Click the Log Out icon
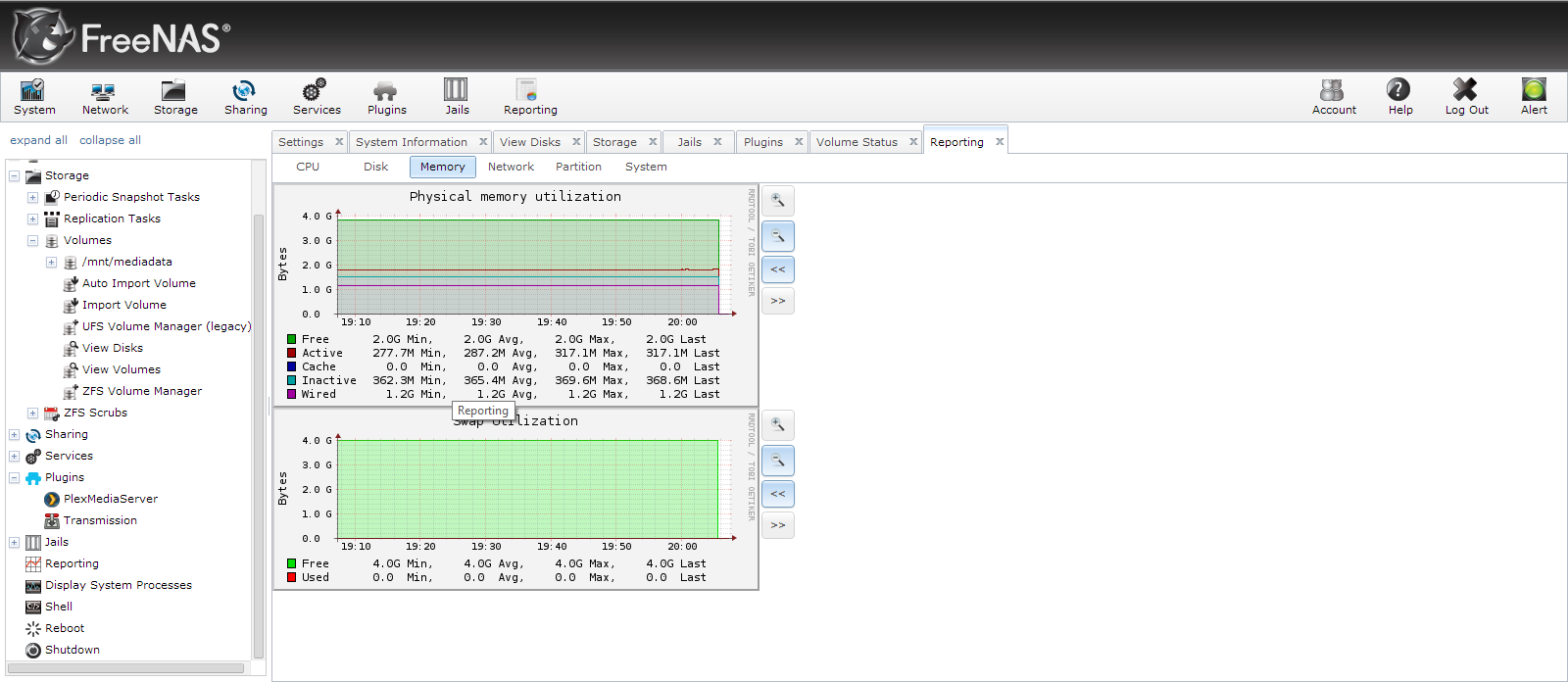This screenshot has width=1568, height=682. (1466, 97)
